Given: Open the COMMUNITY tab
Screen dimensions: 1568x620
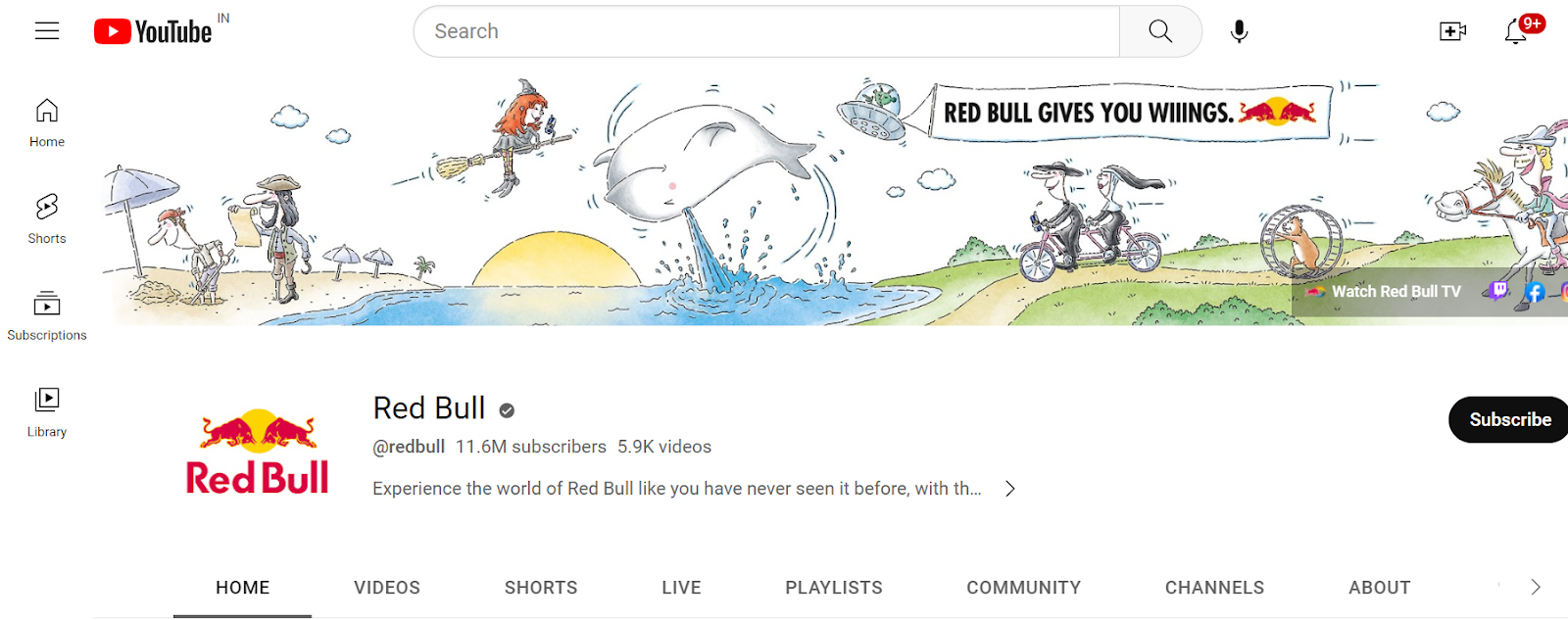Looking at the screenshot, I should click(1024, 588).
